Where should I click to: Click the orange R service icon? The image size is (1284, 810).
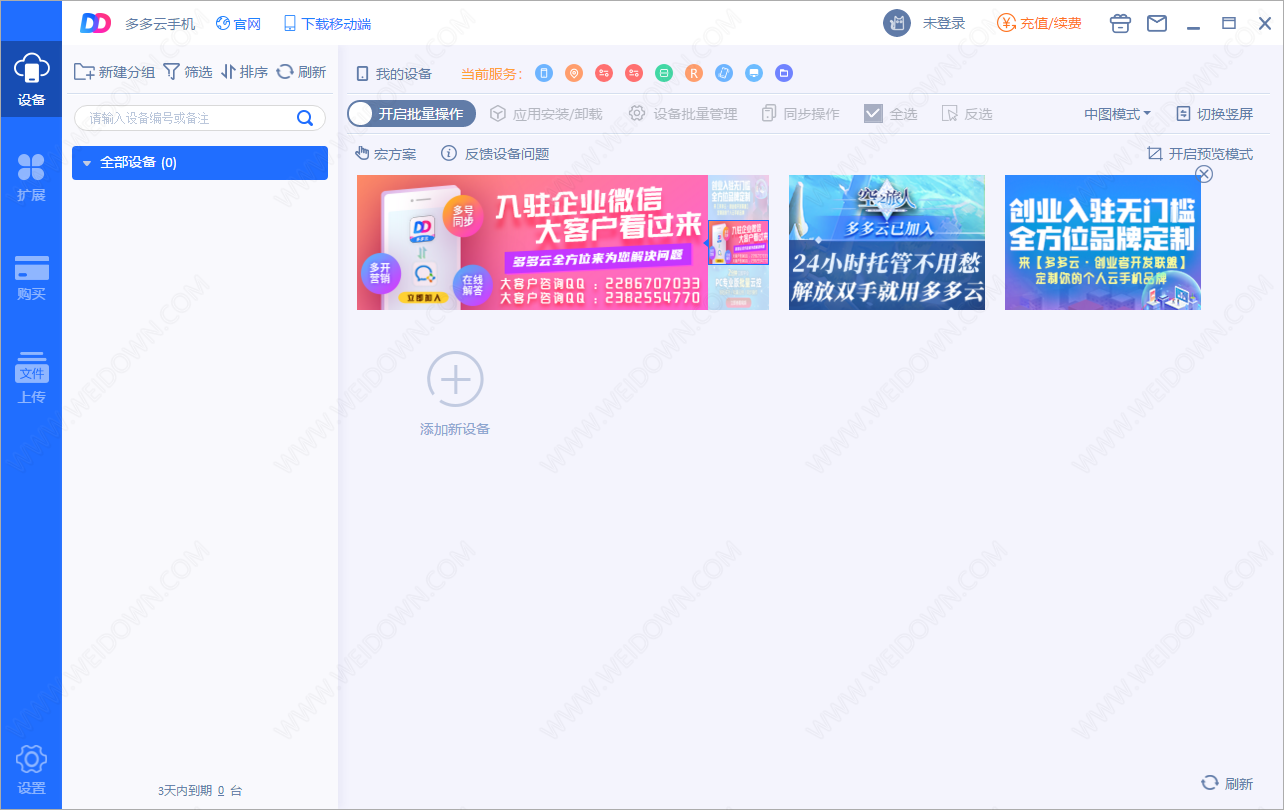pos(694,73)
